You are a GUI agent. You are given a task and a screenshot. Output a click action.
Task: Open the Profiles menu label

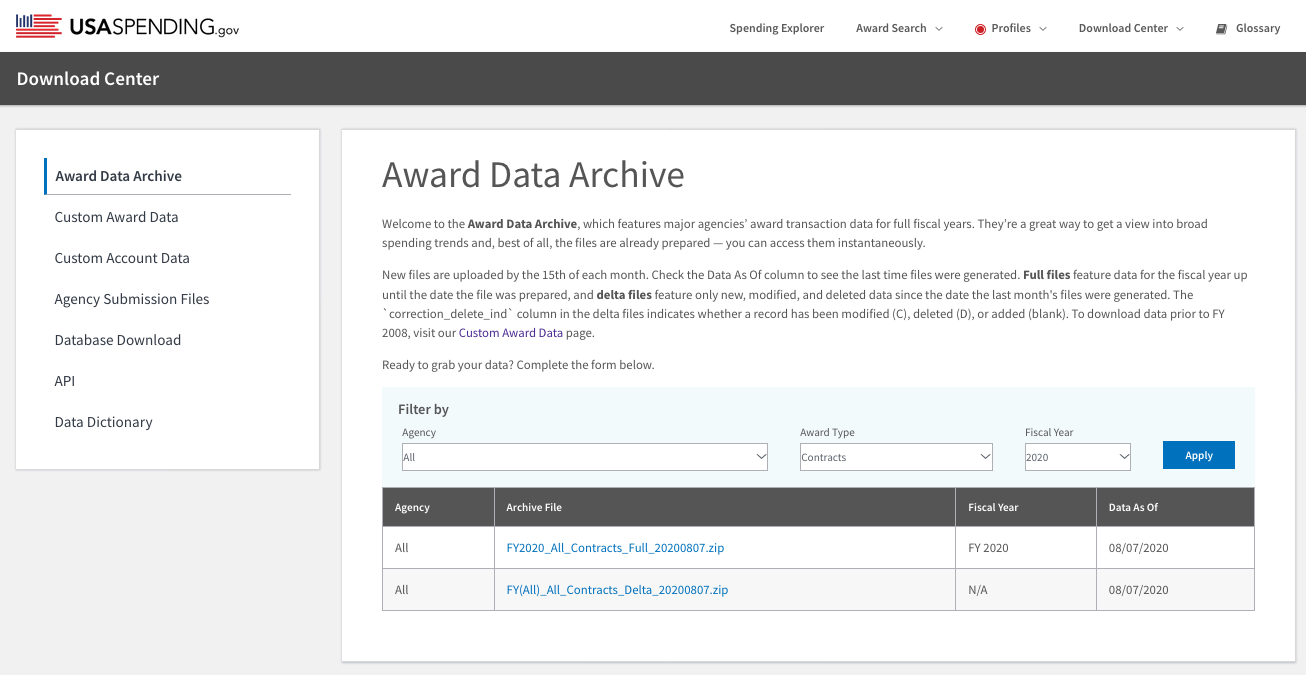[1011, 28]
